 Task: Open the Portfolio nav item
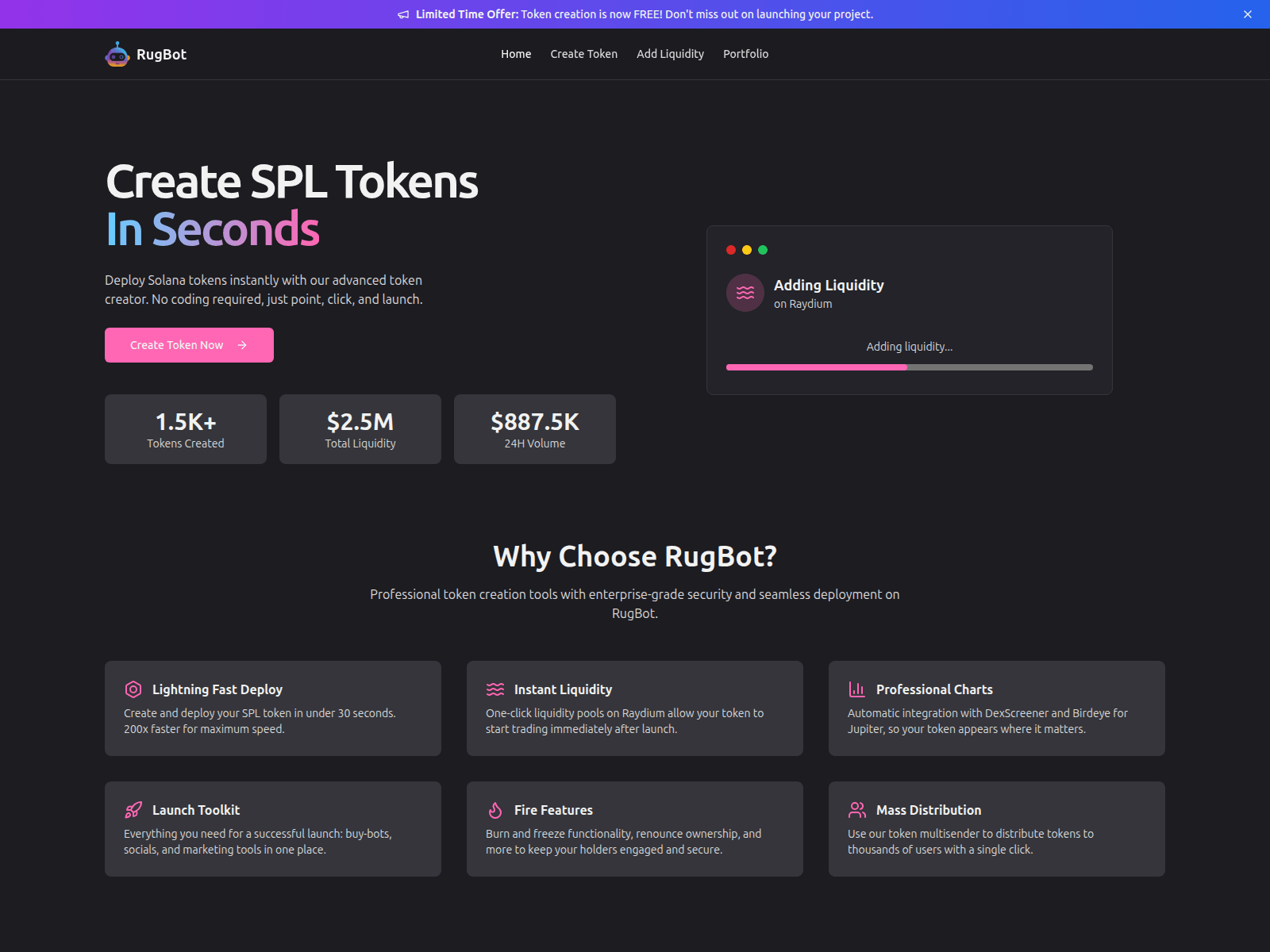pos(745,54)
